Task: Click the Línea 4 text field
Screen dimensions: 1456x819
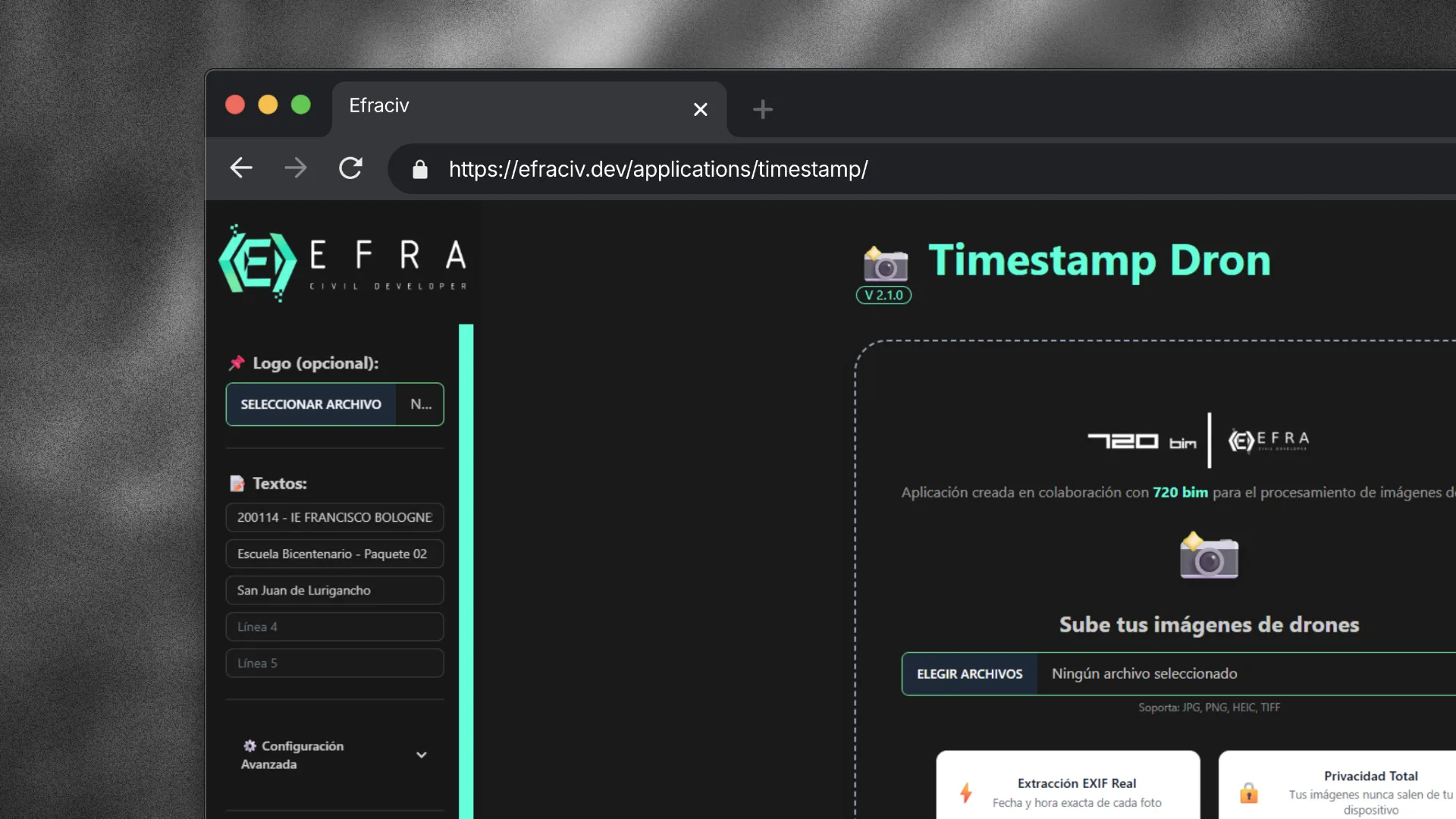Action: point(334,626)
